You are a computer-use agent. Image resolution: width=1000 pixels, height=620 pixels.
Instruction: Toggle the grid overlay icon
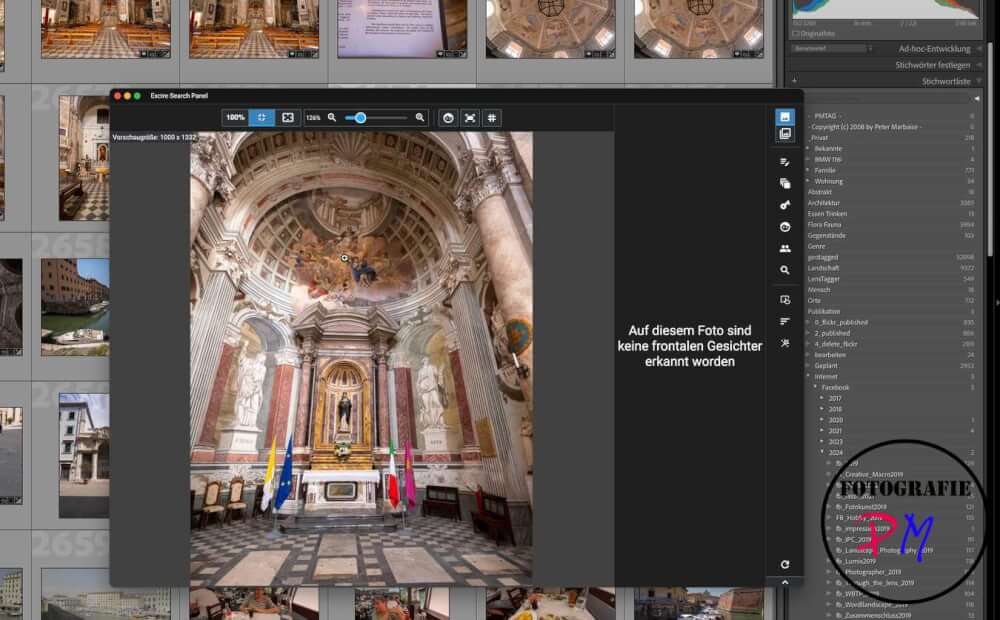click(492, 117)
